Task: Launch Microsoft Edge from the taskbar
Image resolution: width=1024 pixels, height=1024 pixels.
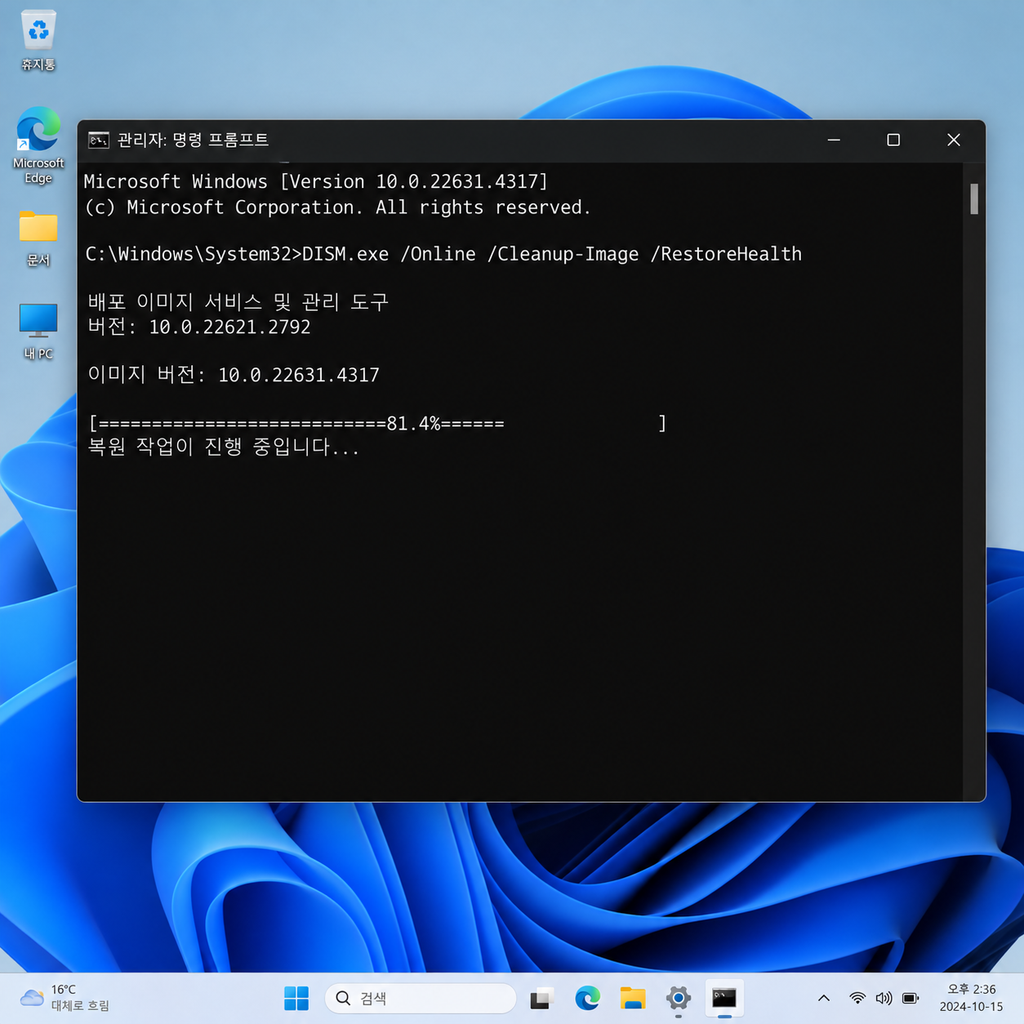Action: 588,998
